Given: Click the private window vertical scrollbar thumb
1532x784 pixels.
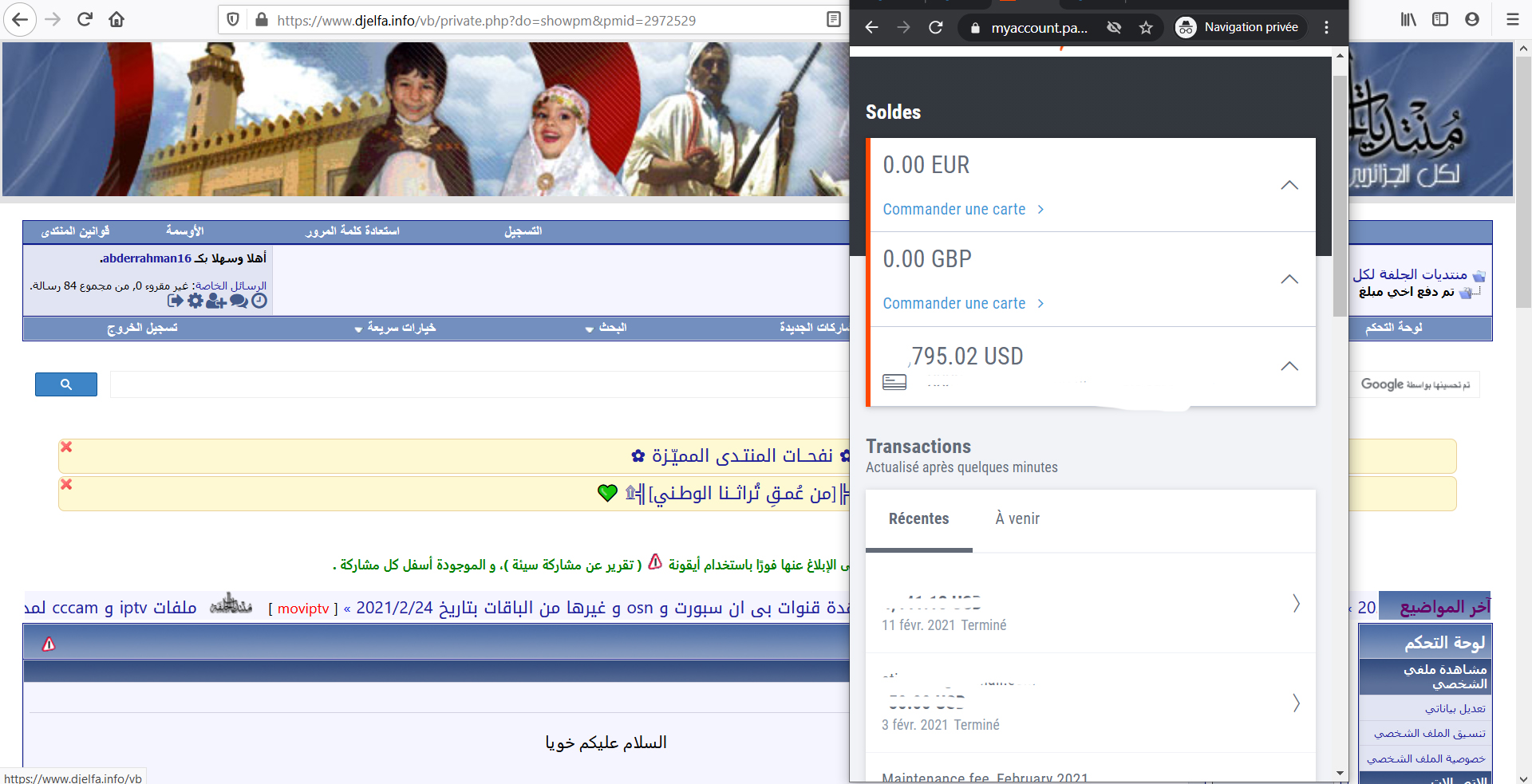Looking at the screenshot, I should [x=1340, y=195].
